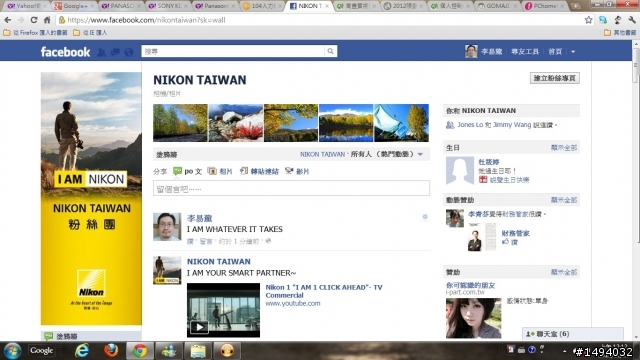
Task: Open the poster of I AM WHATEVER IT TAKES
Action: 199,218
